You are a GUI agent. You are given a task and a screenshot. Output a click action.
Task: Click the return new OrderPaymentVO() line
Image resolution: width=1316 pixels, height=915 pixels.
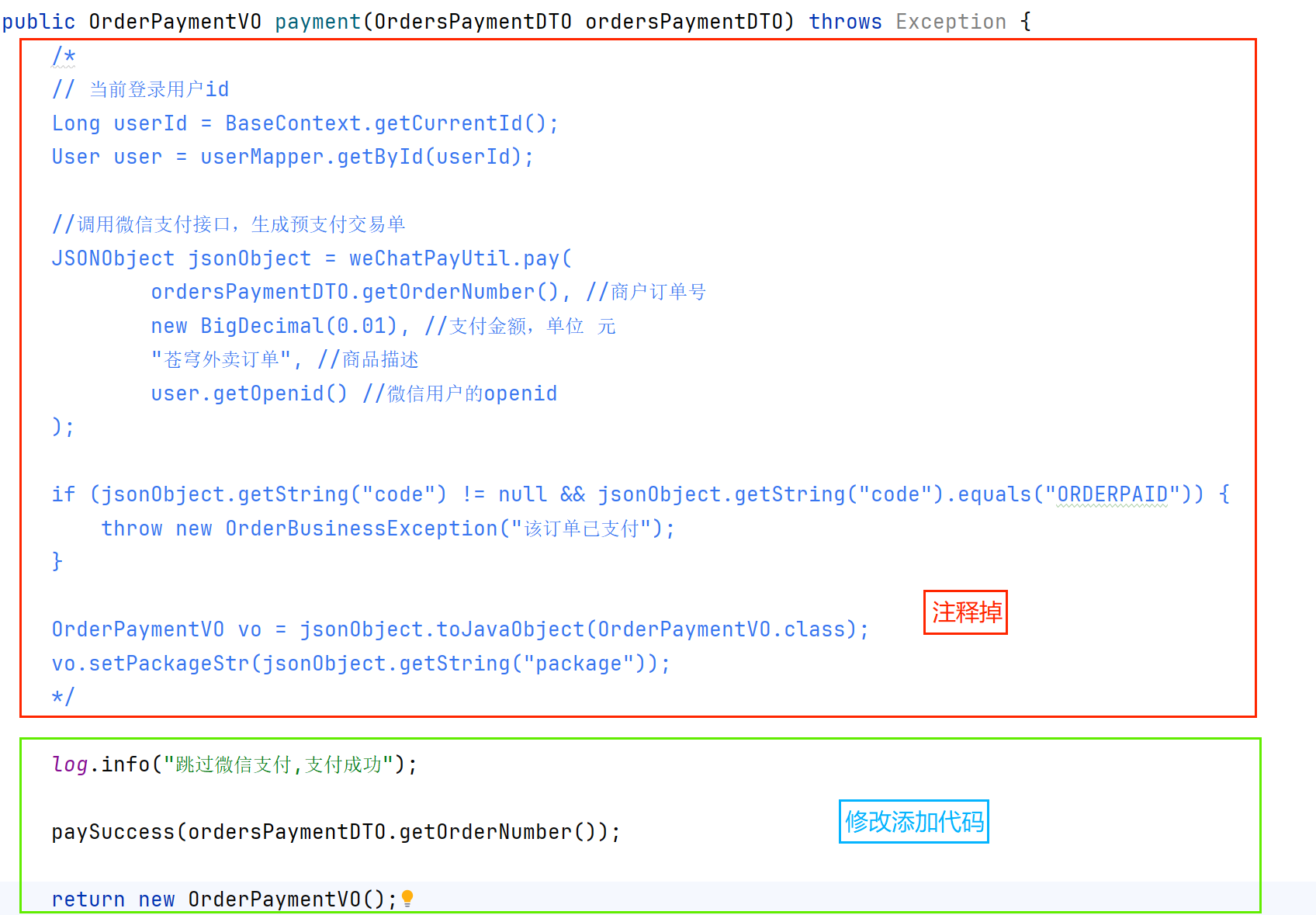coord(224,899)
